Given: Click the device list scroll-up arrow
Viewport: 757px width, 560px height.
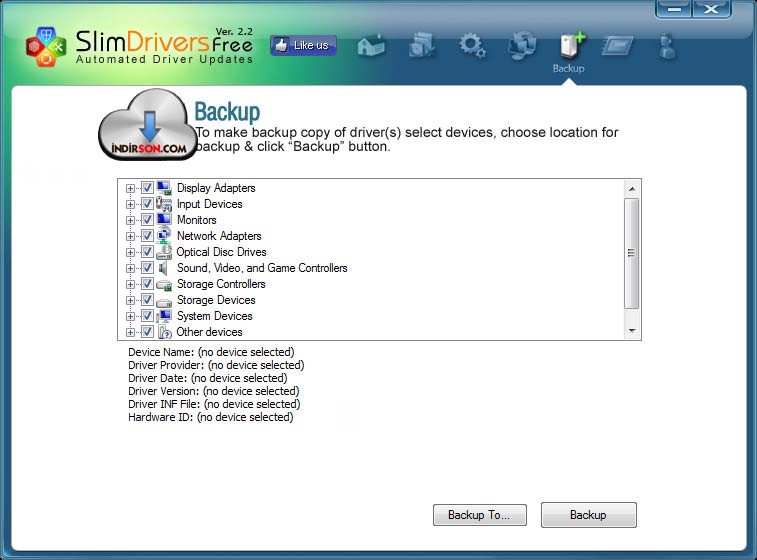Looking at the screenshot, I should (632, 189).
